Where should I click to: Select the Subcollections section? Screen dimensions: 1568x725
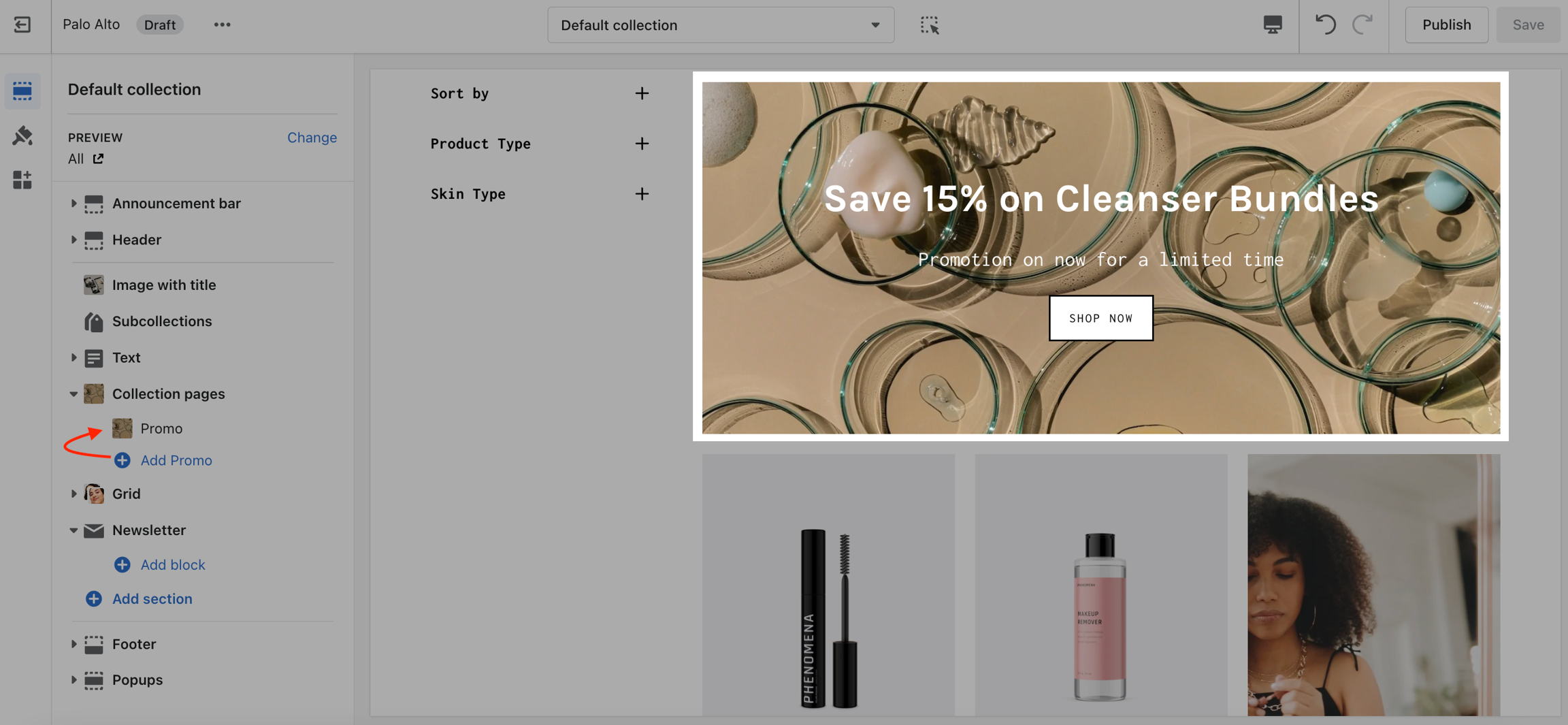tap(162, 321)
